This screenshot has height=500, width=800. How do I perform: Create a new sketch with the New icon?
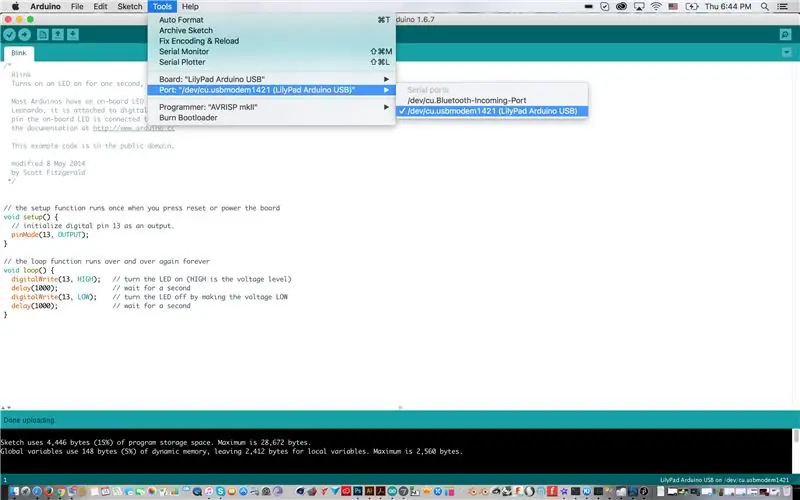(43, 34)
